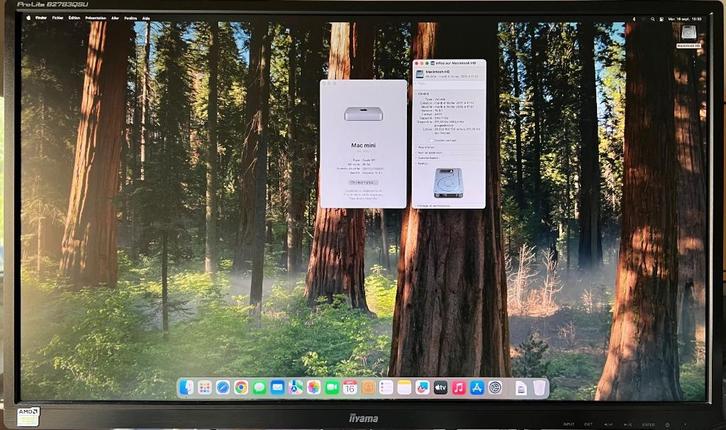Open the App Store from Dock
Screen dimensions: 726x430
[x=477, y=387]
